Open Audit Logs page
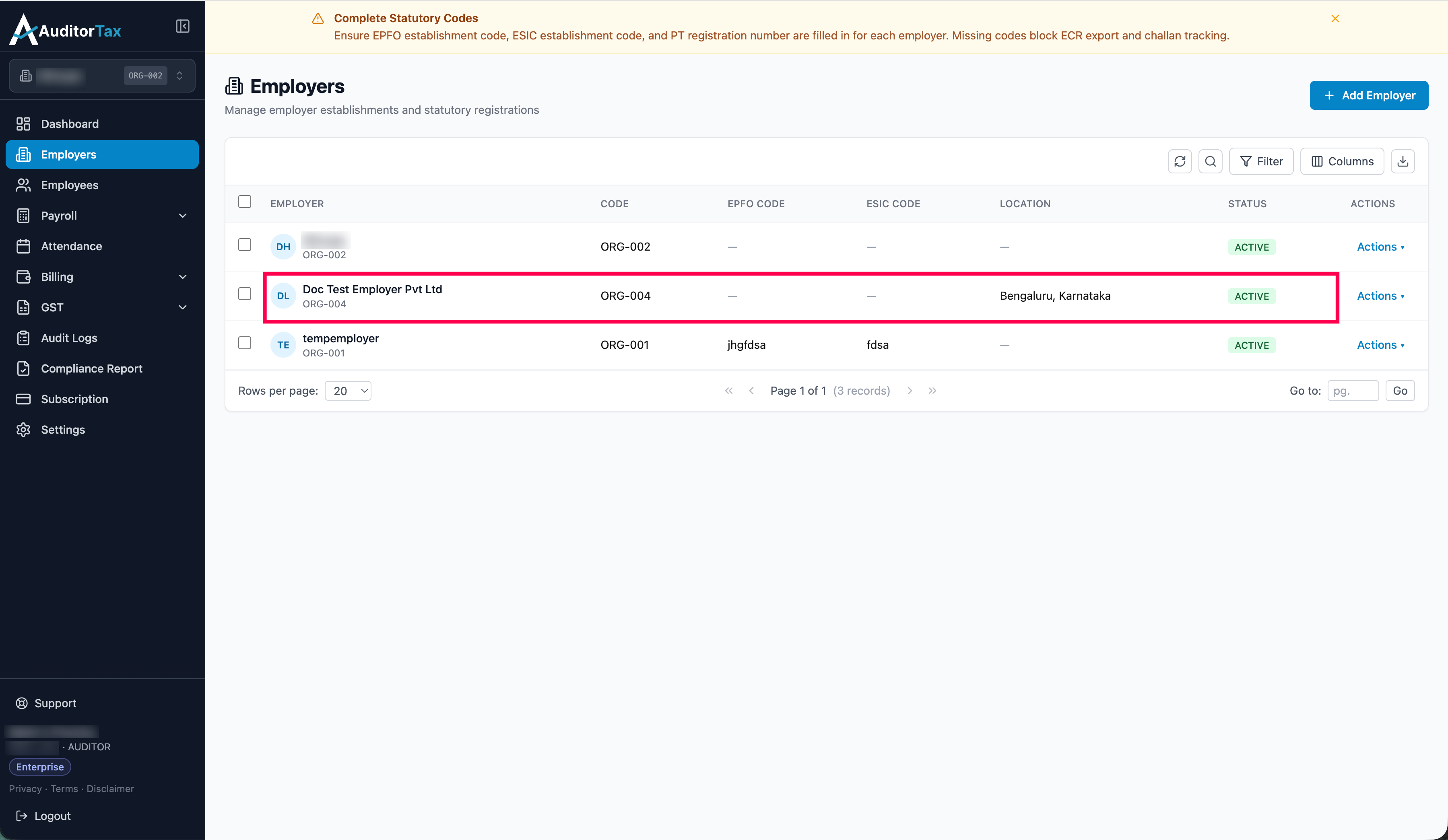1448x840 pixels. pos(102,338)
